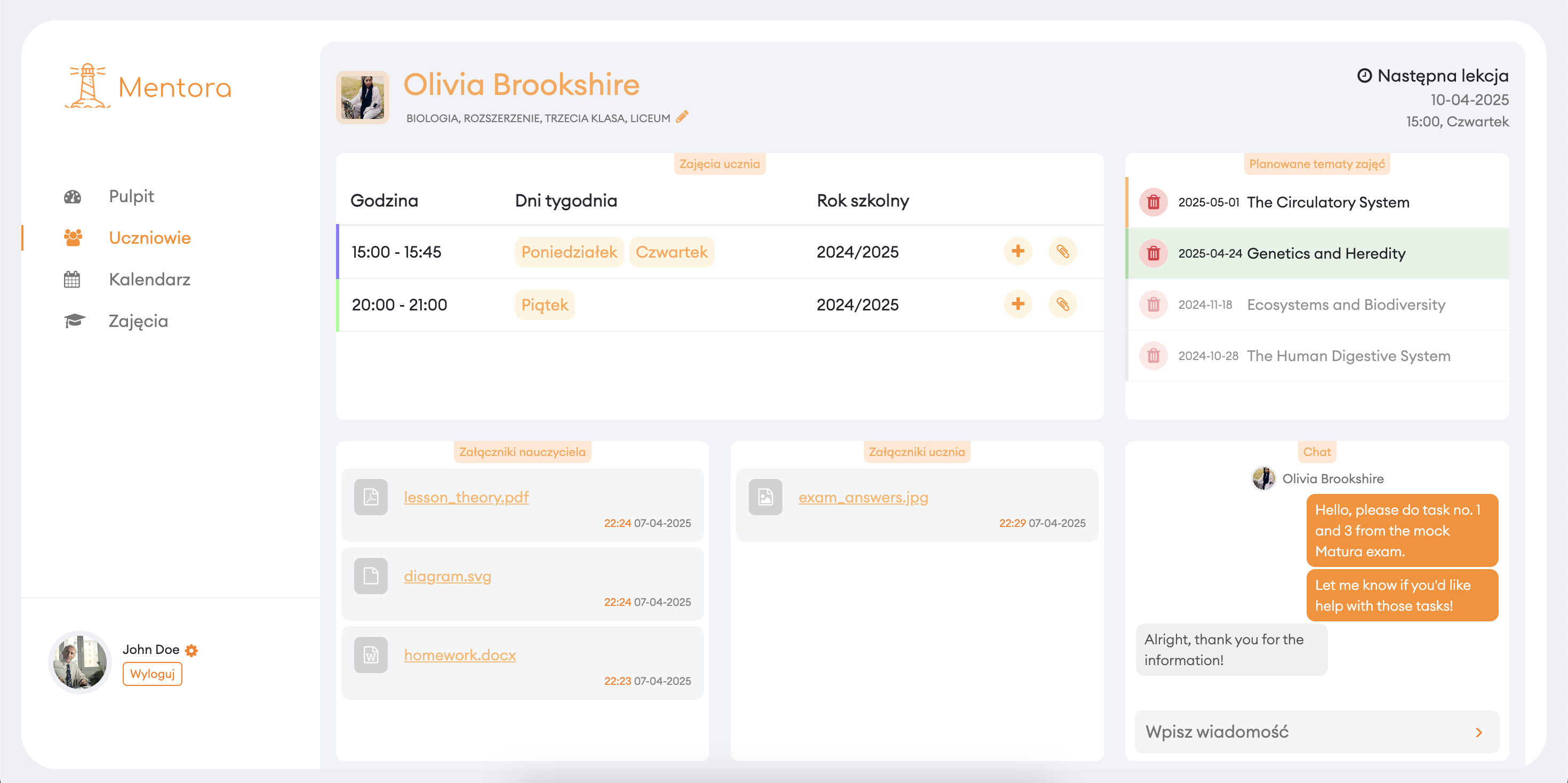Screen dimensions: 1568x783
Task: Open exam_answers.jpg student attachment
Action: coord(862,498)
